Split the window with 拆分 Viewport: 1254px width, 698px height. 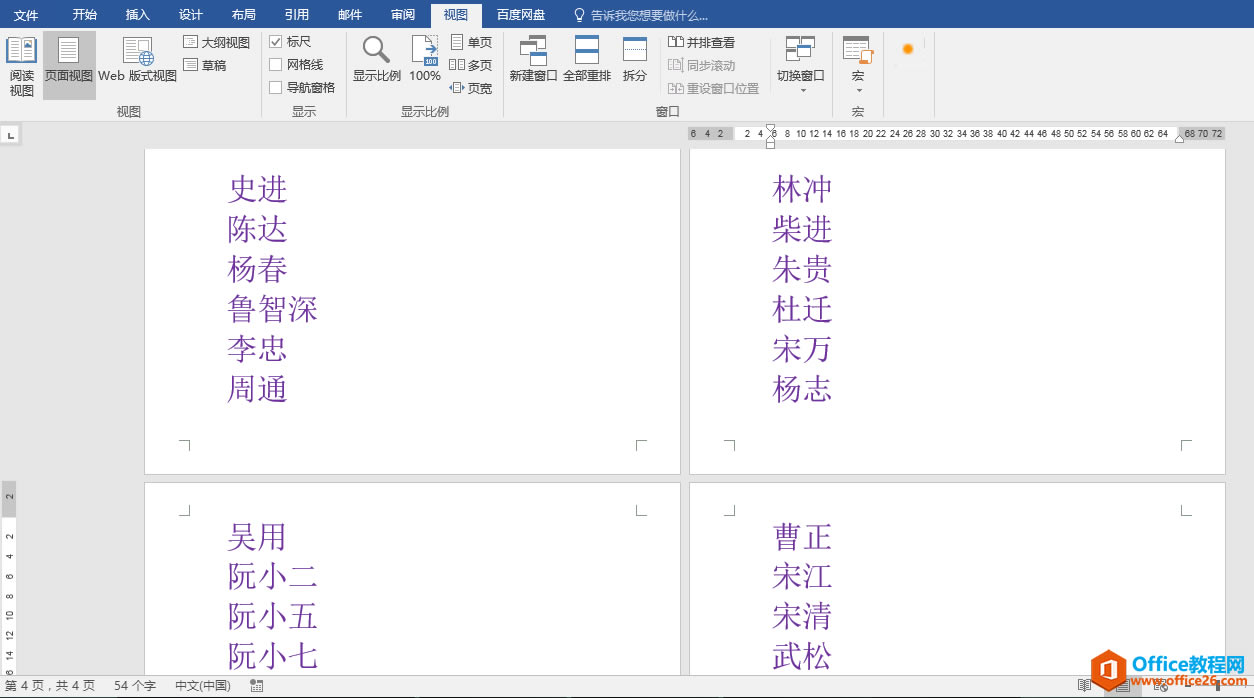[635, 60]
